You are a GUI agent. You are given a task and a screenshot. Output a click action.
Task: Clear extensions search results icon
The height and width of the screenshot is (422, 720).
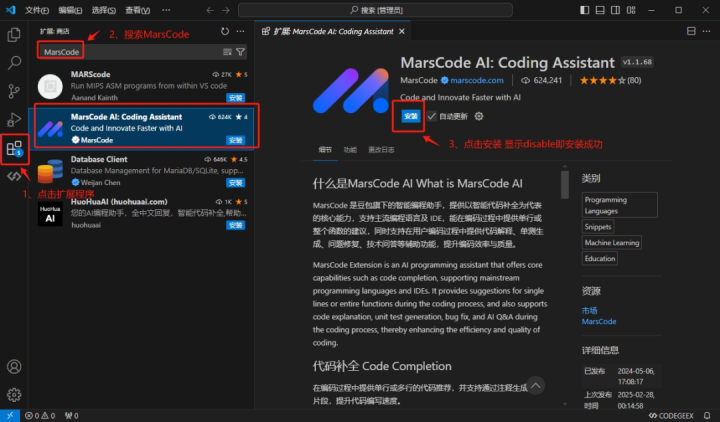[x=227, y=52]
